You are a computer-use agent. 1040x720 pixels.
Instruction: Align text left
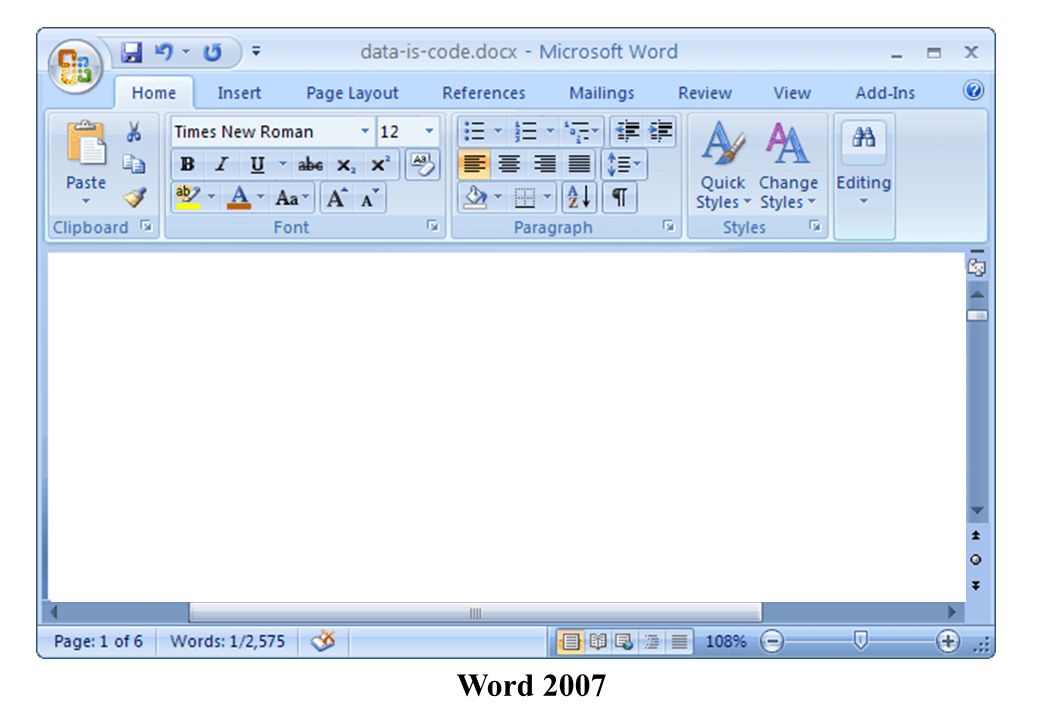coord(474,164)
